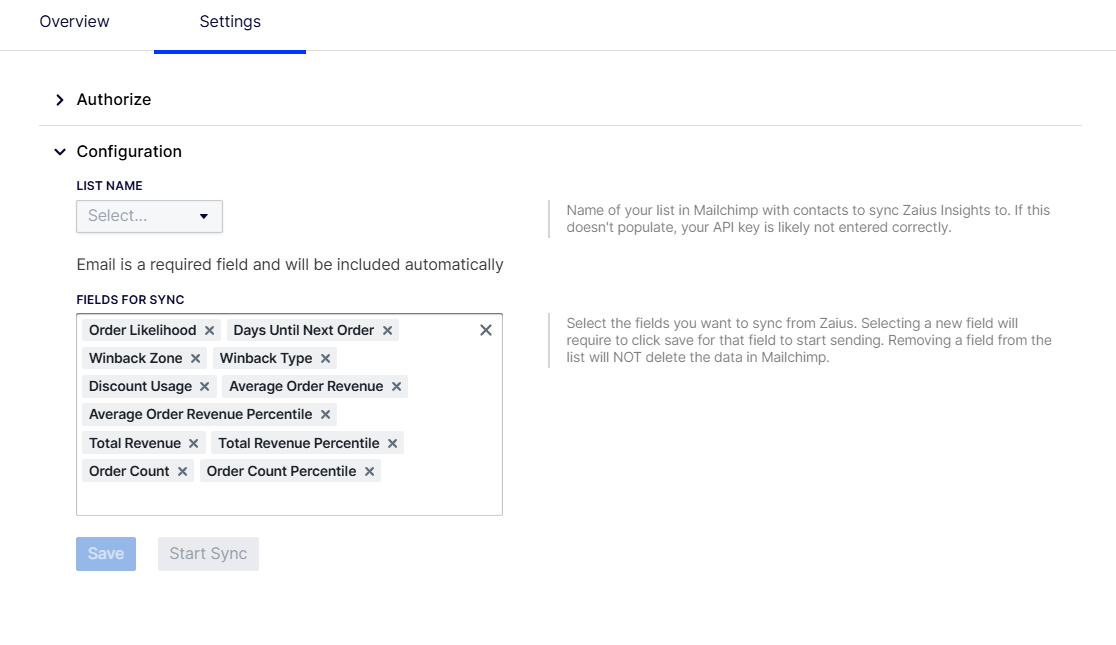Viewport: 1116px width, 645px height.
Task: Remove Days Until Next Order tag
Action: [x=387, y=330]
